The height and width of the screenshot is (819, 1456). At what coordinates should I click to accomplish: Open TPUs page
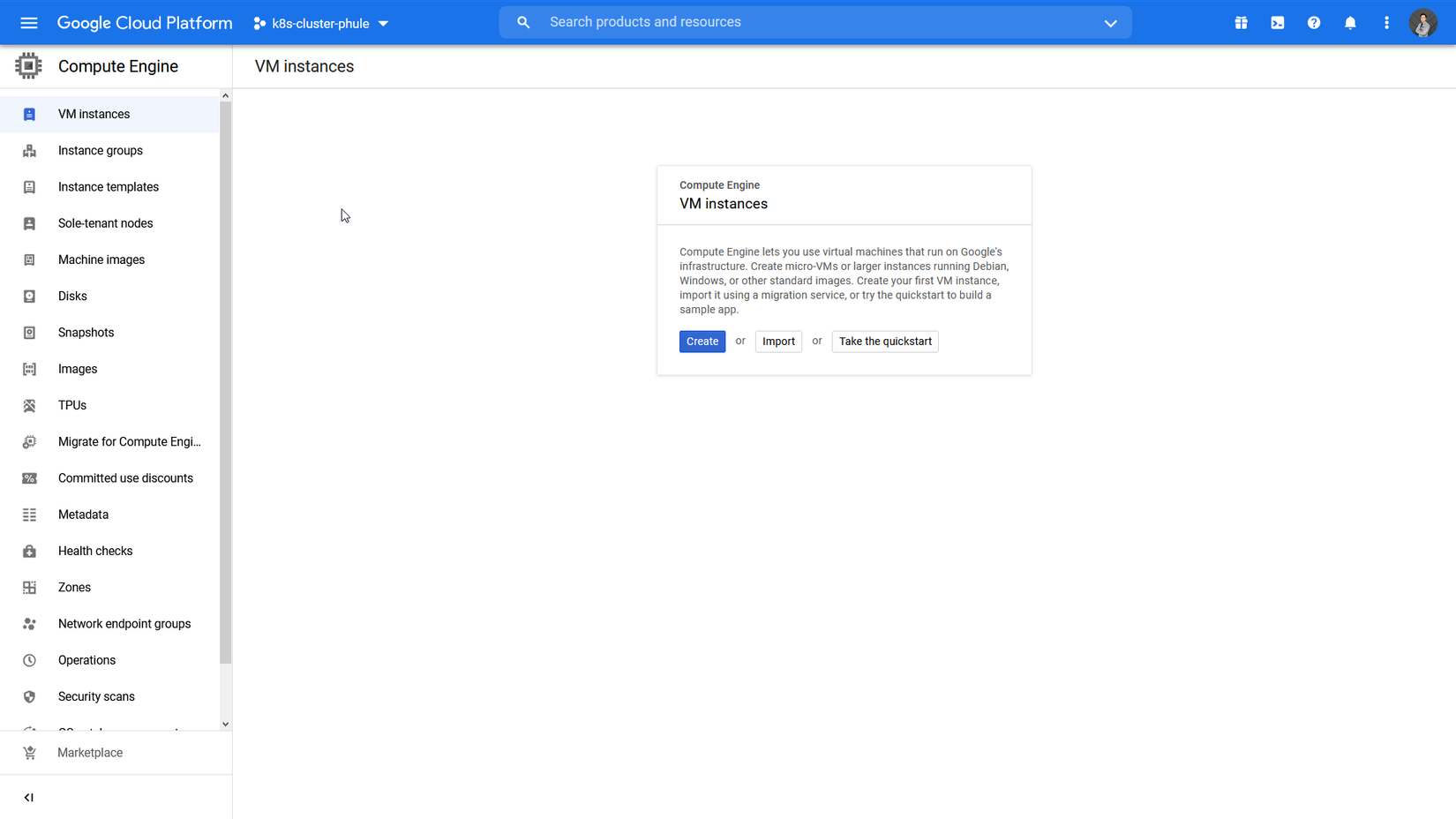[x=109, y=405]
